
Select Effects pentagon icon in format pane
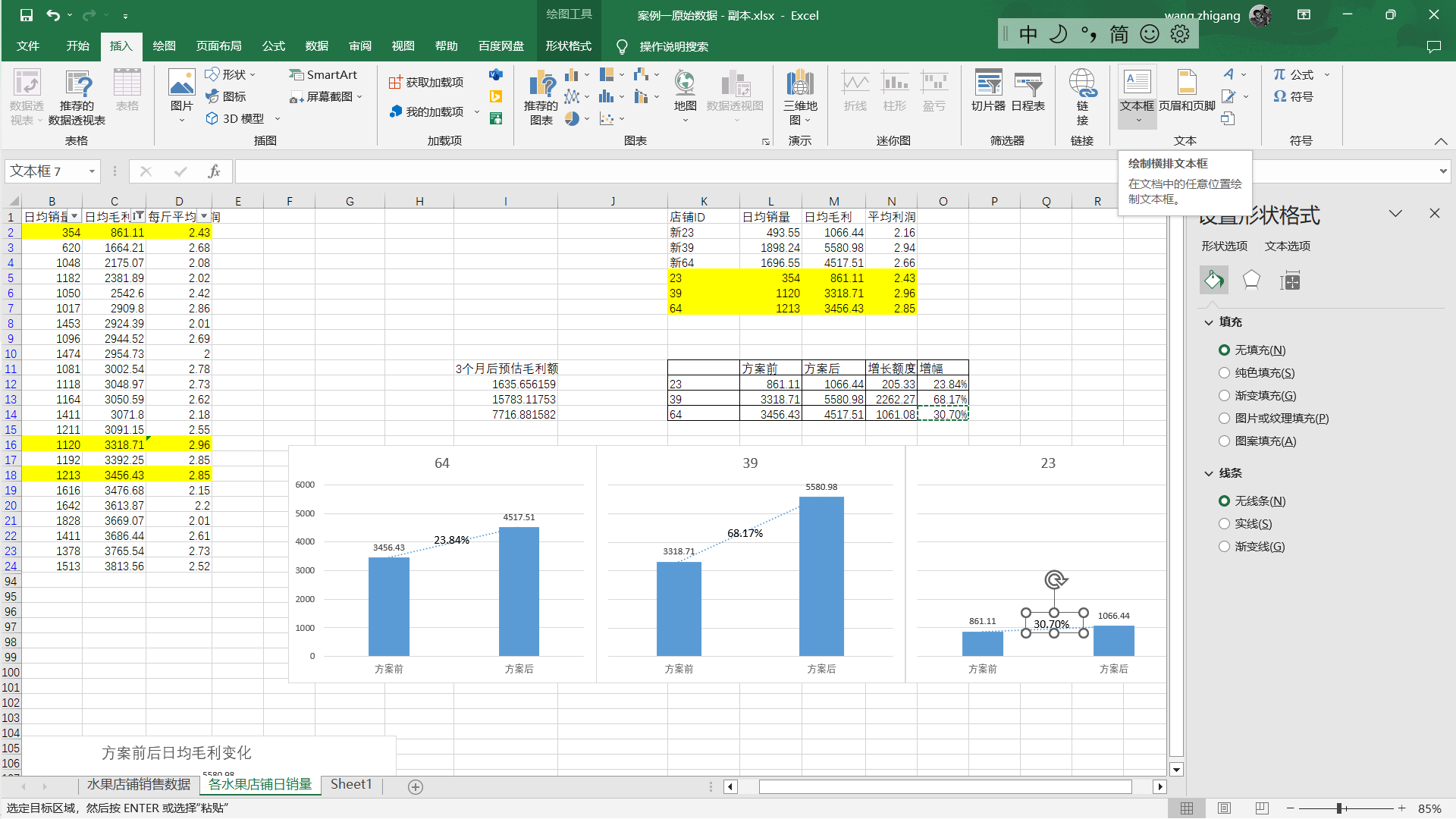[1251, 281]
